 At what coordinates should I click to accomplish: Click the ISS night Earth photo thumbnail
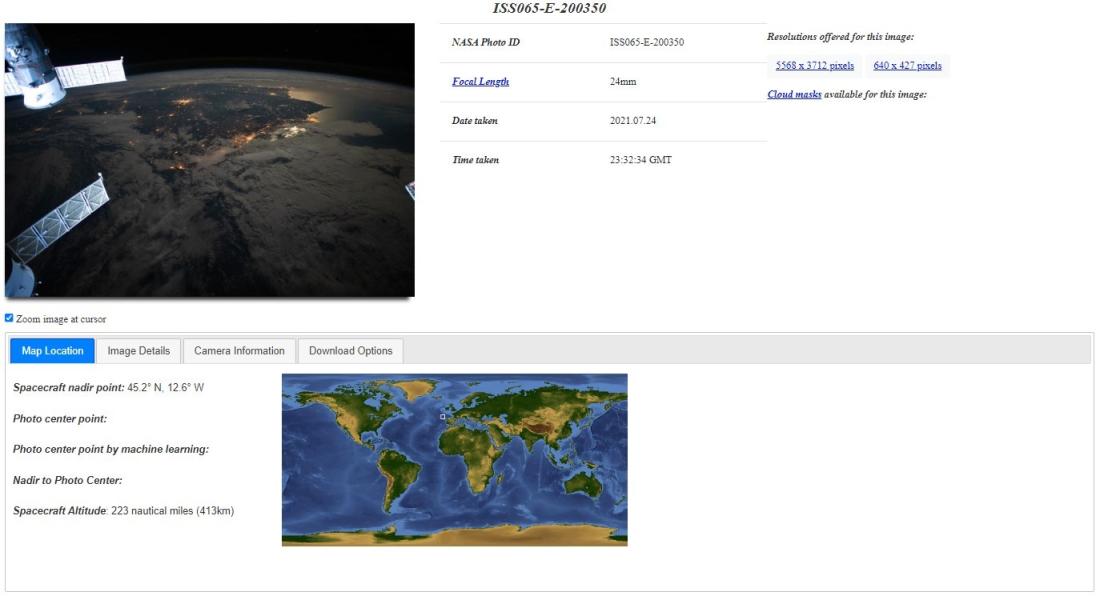[210, 160]
